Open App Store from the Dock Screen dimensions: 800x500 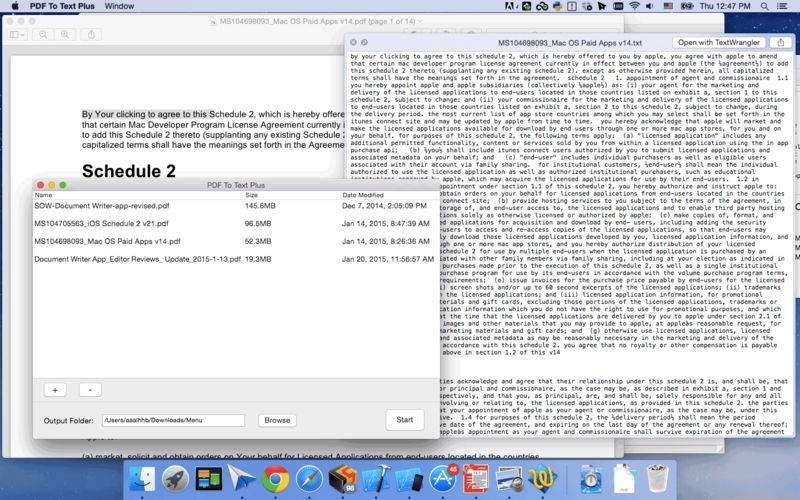pyautogui.click(x=443, y=480)
